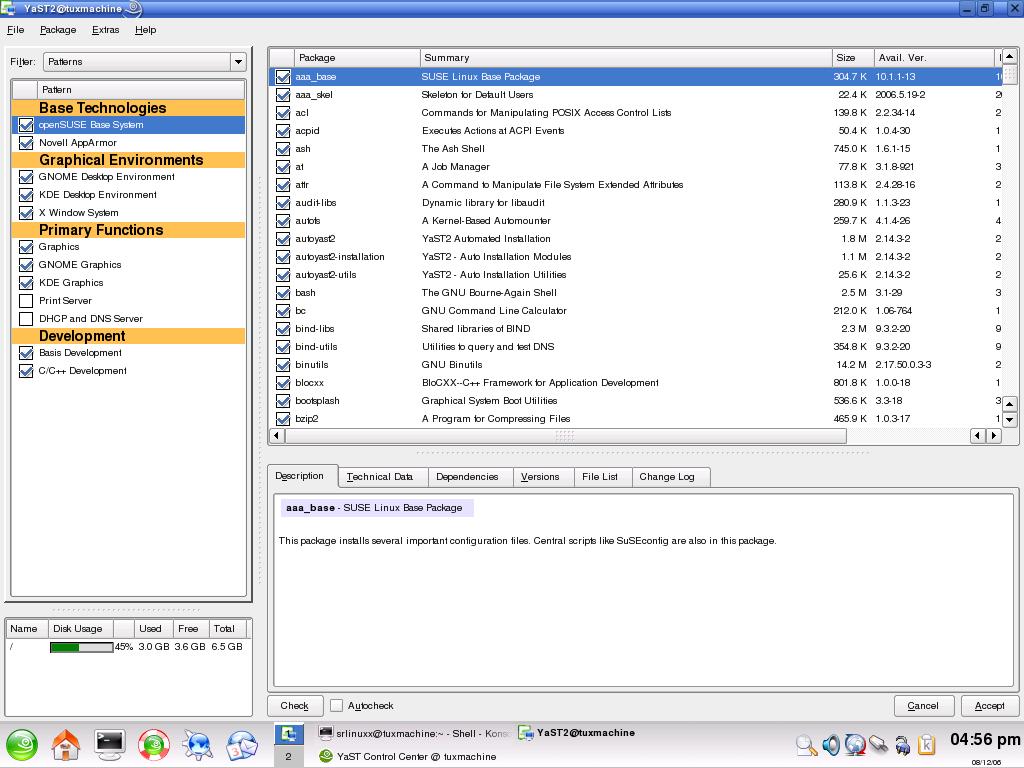The image size is (1024, 768).
Task: Click the YaST2 window title bar icon
Action: pyautogui.click(x=8, y=8)
